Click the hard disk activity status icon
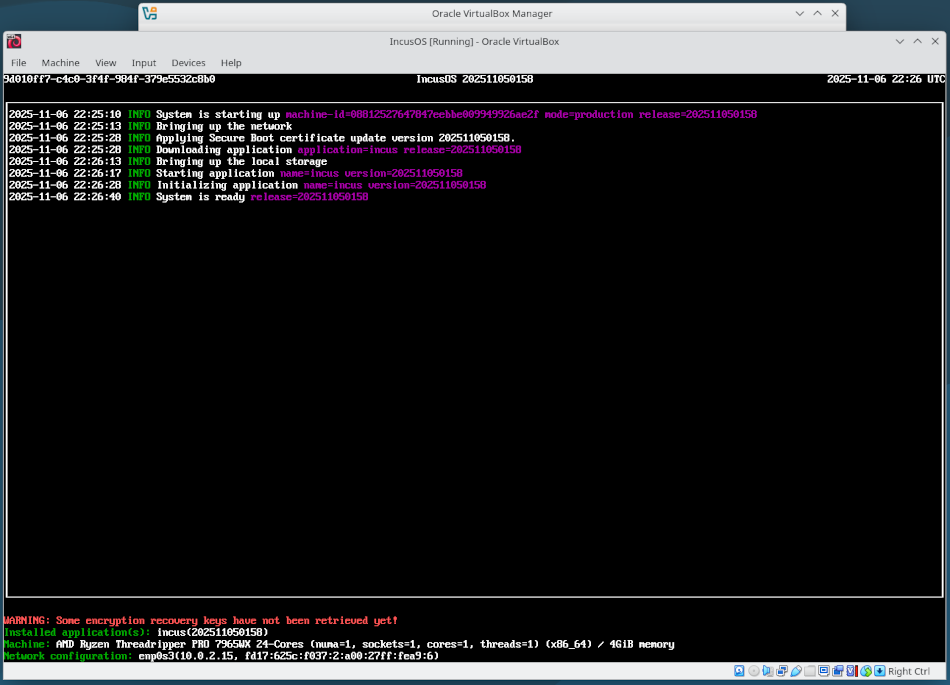The height and width of the screenshot is (685, 950). tap(738, 670)
